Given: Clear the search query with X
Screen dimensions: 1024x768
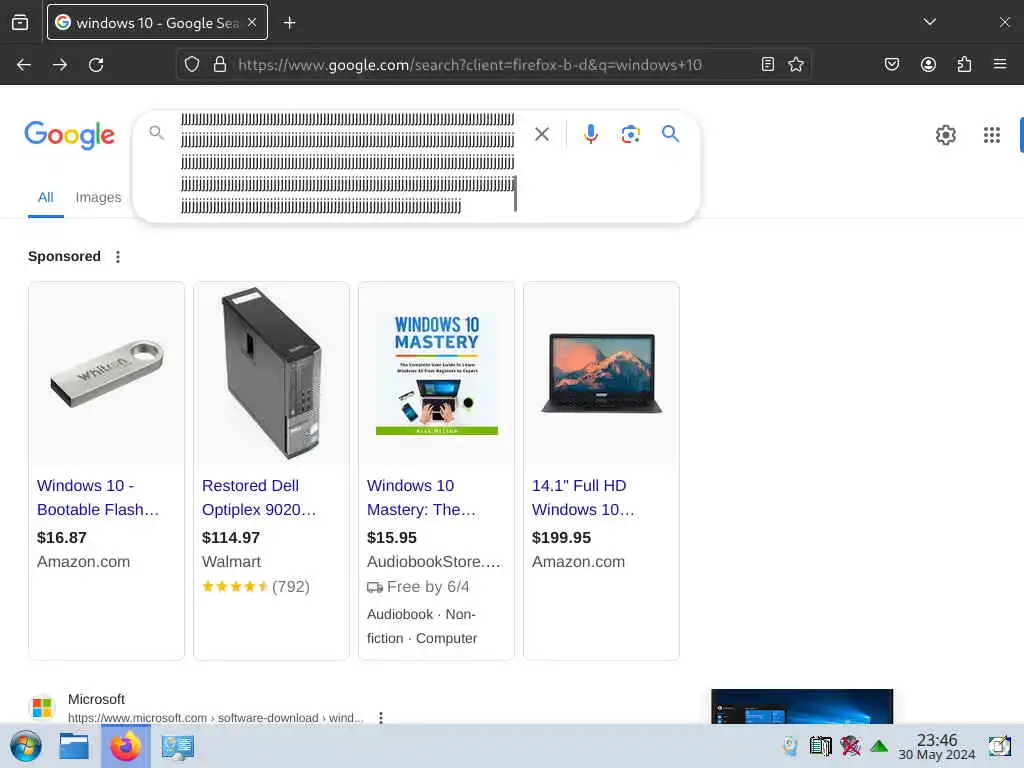Looking at the screenshot, I should pyautogui.click(x=542, y=134).
